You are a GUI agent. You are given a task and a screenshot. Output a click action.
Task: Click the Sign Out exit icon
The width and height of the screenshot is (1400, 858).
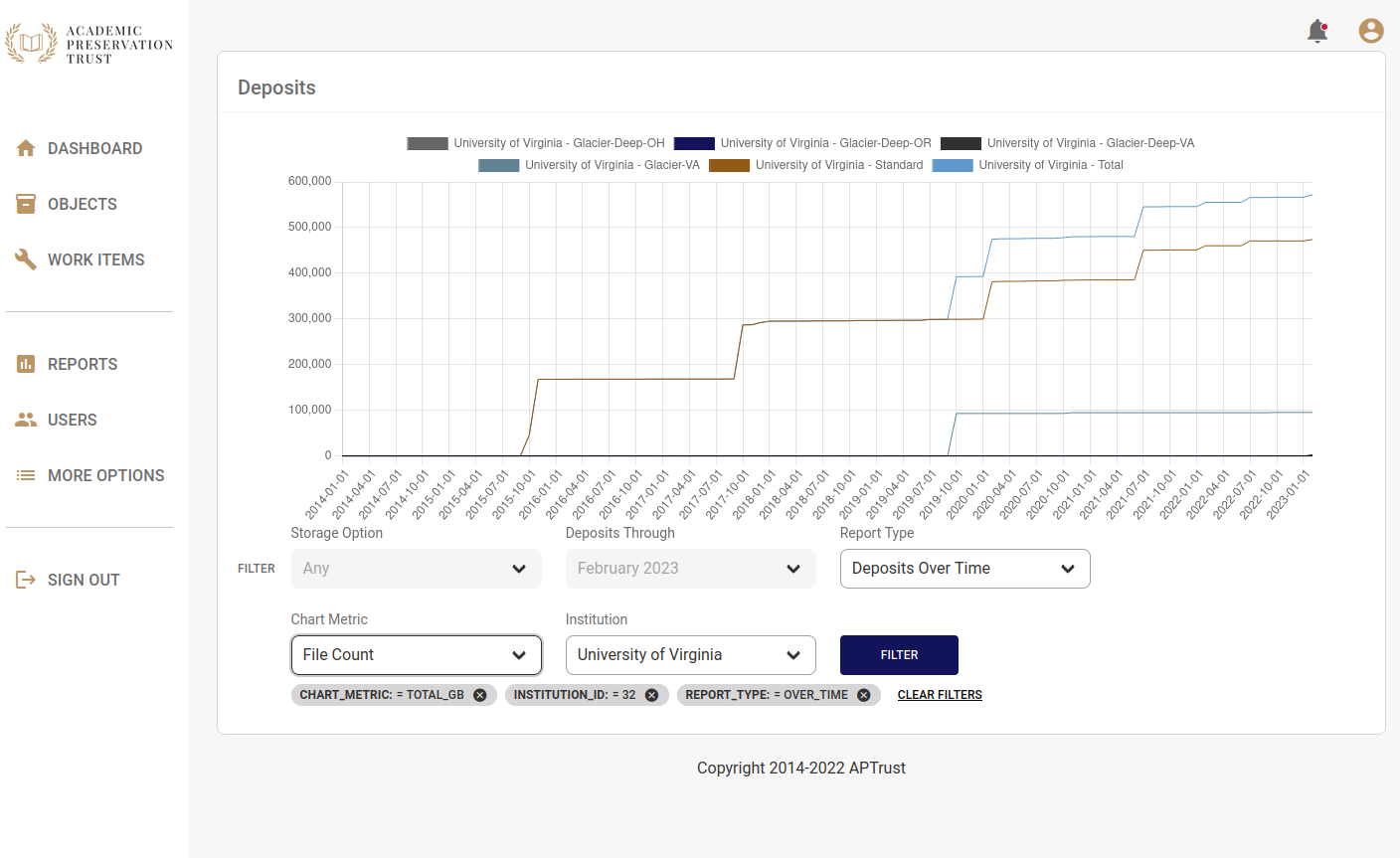tap(26, 580)
